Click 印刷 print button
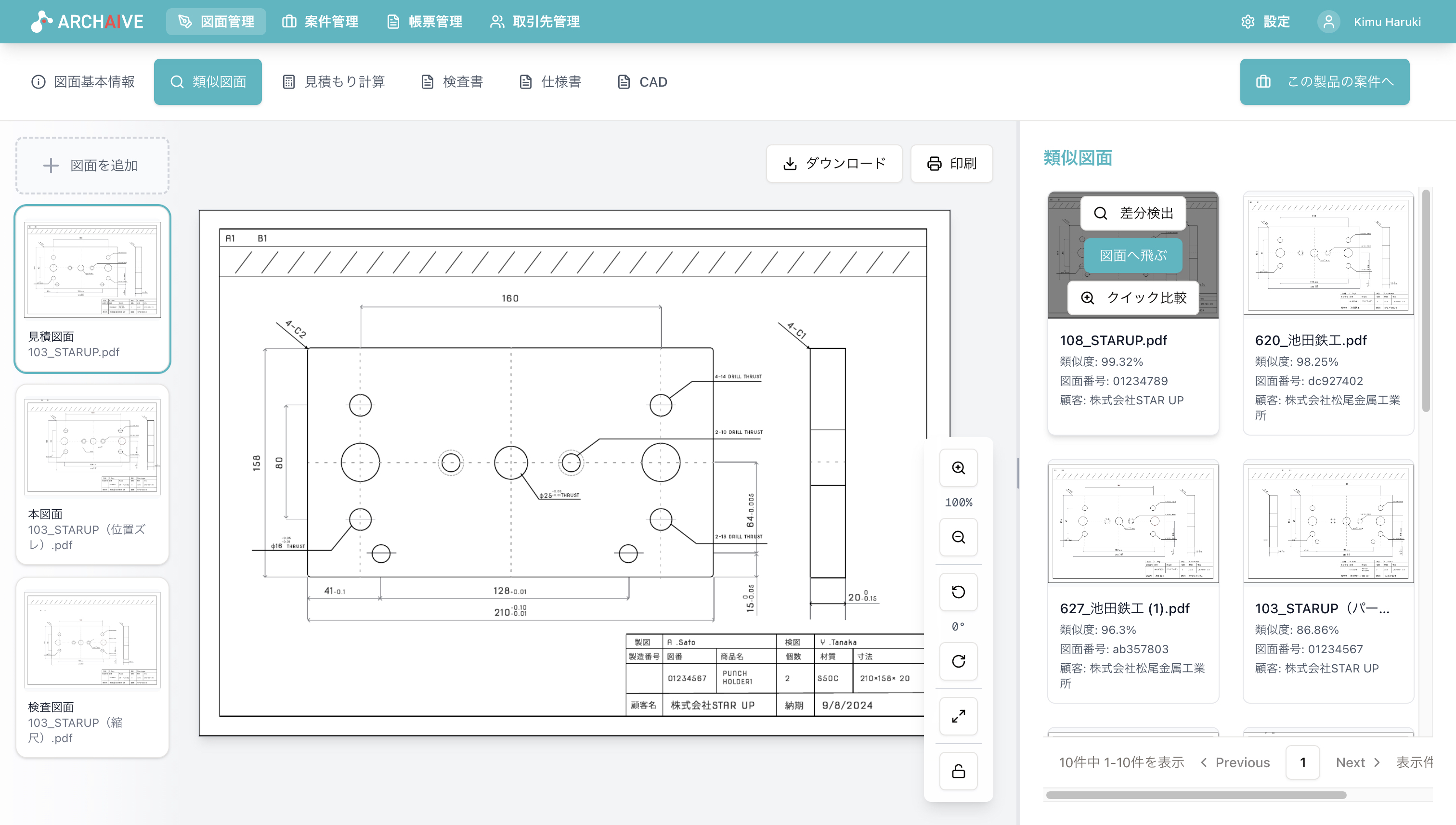This screenshot has height=825, width=1456. [951, 164]
